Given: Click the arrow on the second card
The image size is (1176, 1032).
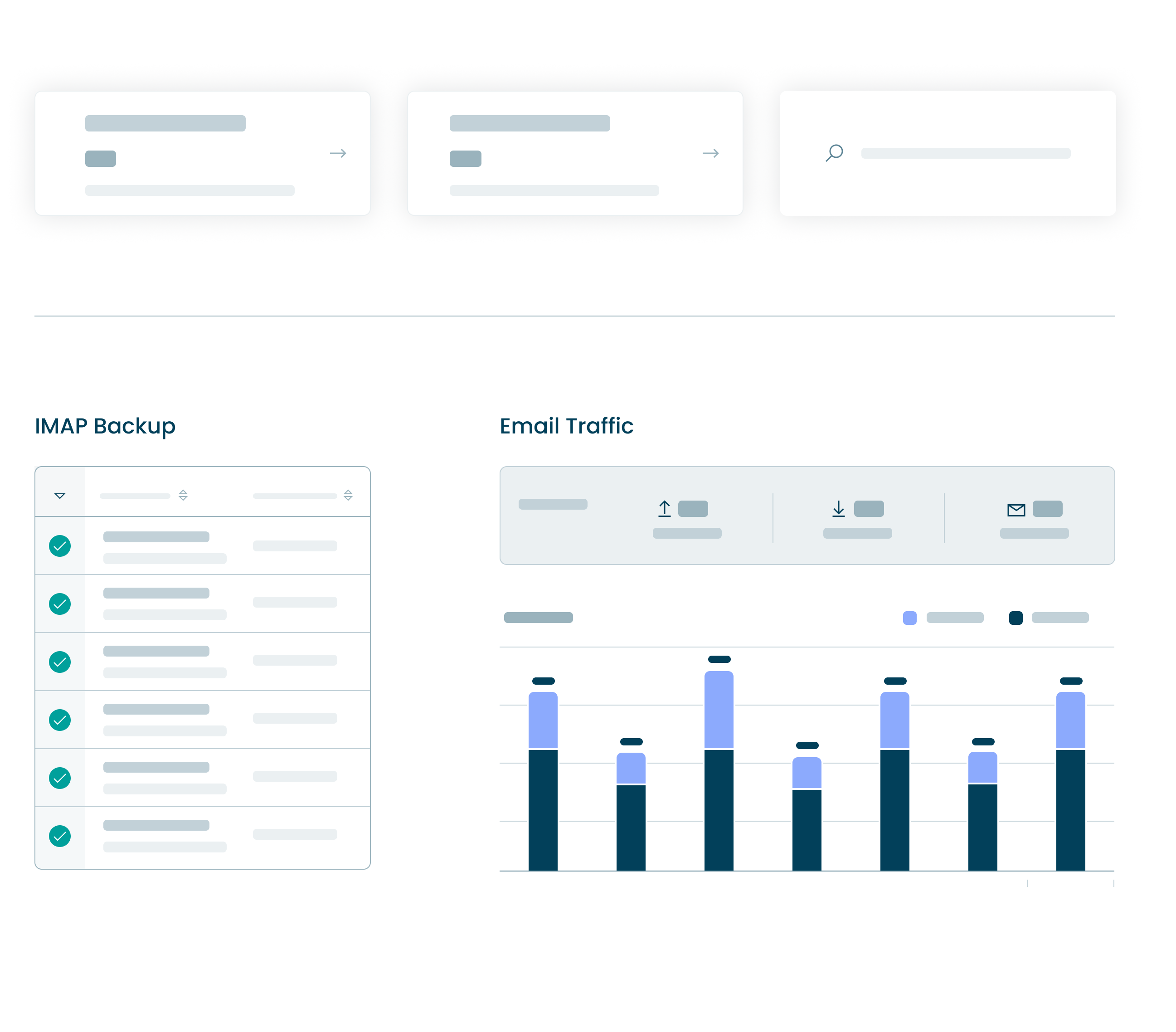Looking at the screenshot, I should [x=710, y=153].
